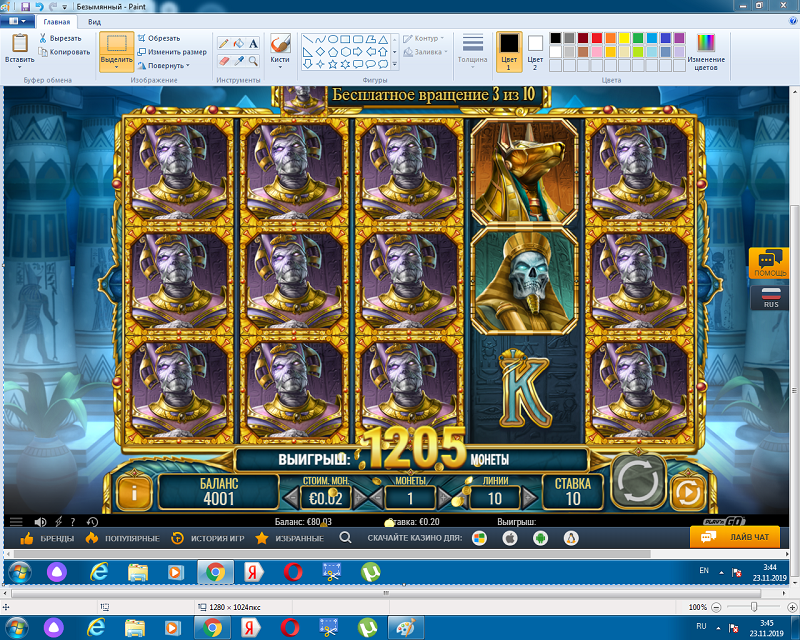800x640 pixels.
Task: Click the Кисти brush icon
Action: click(x=280, y=43)
